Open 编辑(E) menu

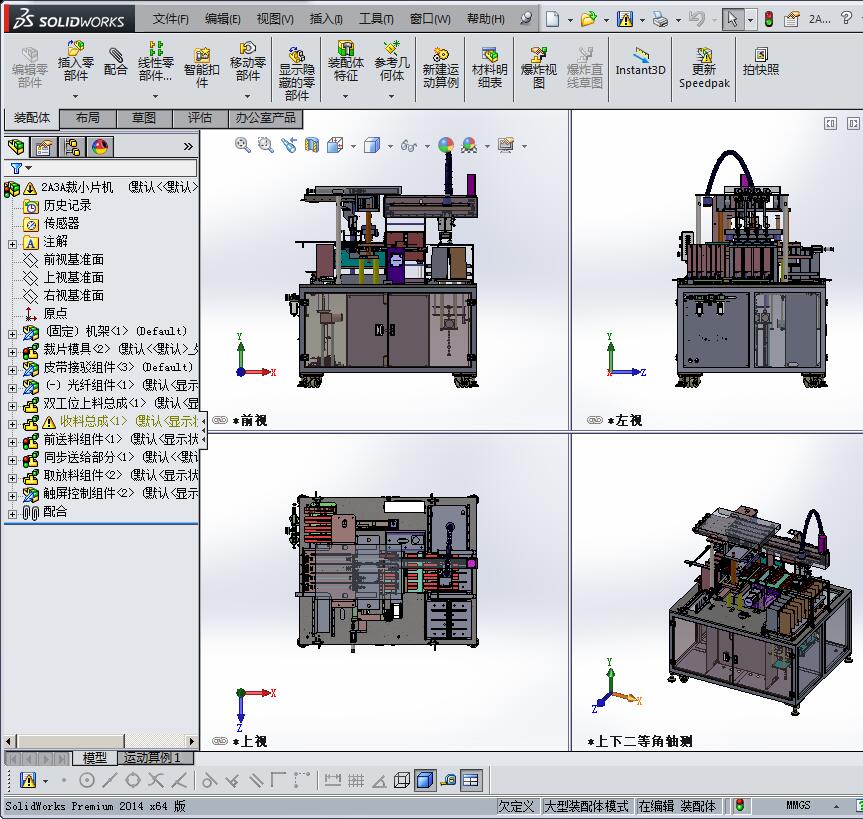[x=222, y=19]
